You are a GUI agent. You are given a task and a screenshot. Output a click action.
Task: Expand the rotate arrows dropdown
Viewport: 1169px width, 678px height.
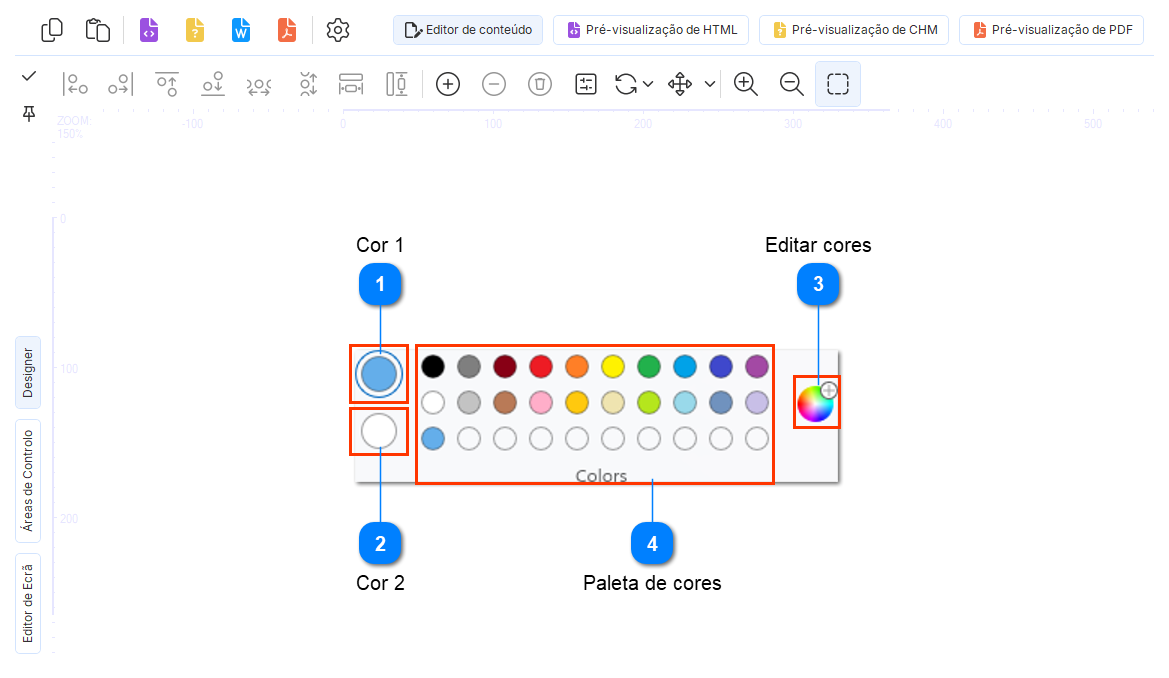tap(648, 85)
